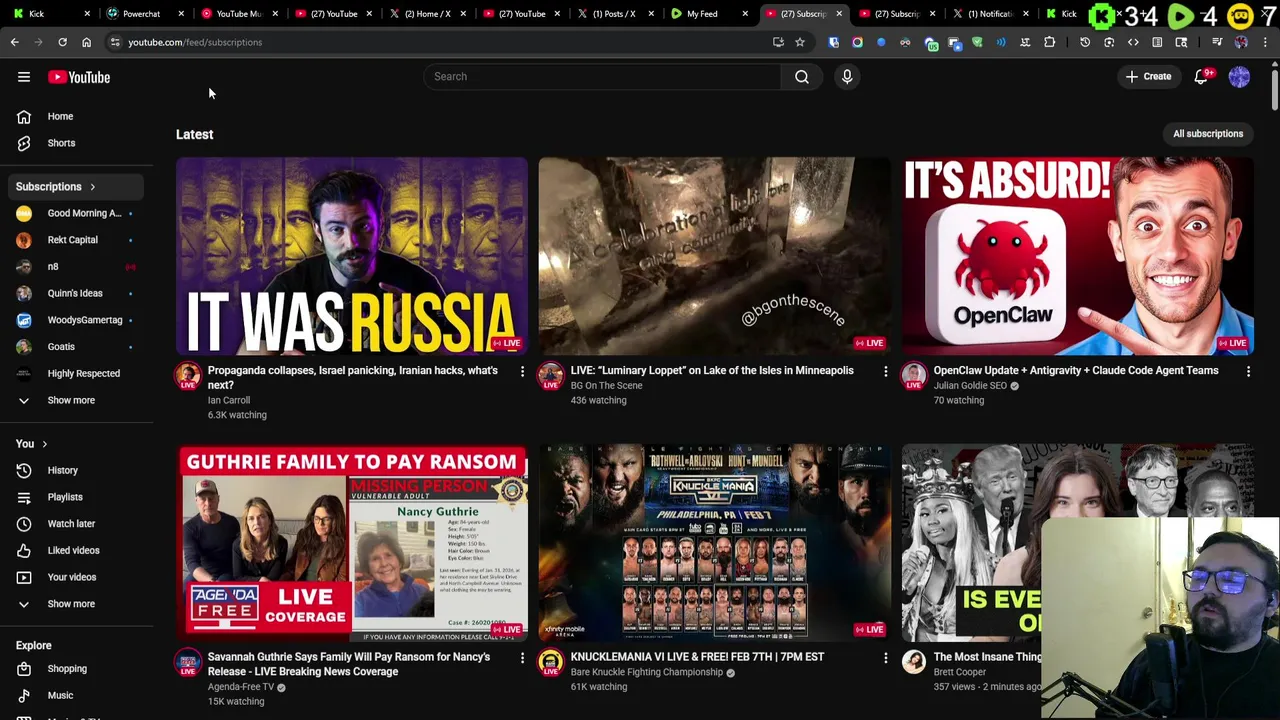
Task: Open Rekt Capital channel subscription
Action: pyautogui.click(x=76, y=240)
